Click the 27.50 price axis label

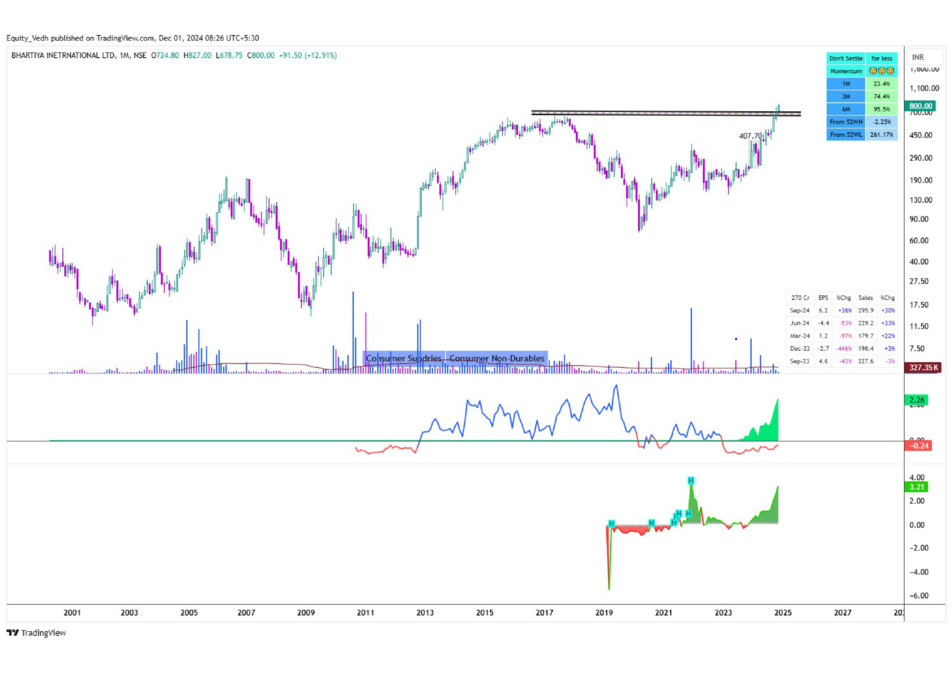pyautogui.click(x=920, y=281)
